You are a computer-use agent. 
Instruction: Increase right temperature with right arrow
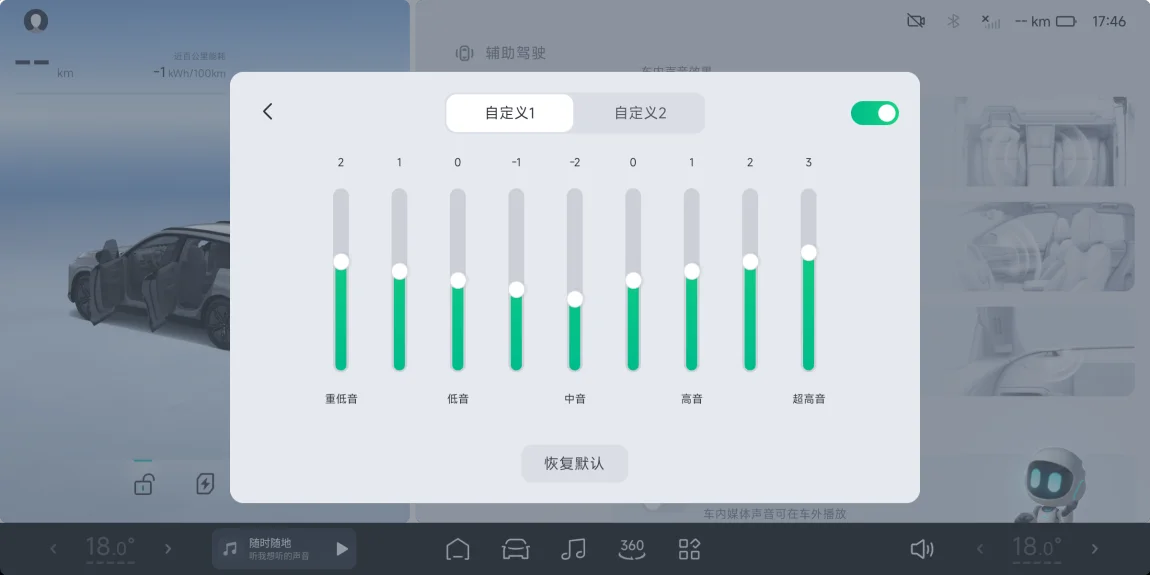tap(1095, 549)
